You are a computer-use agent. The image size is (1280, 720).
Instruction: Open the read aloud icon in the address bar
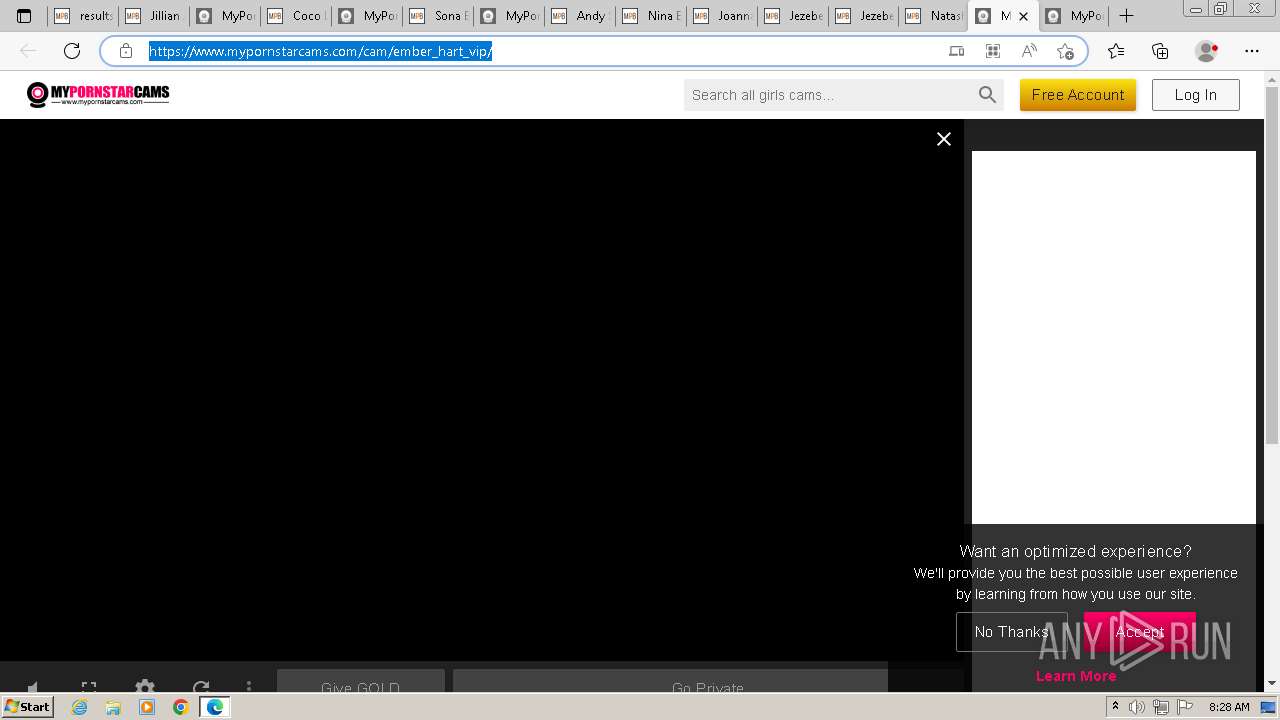(1029, 51)
